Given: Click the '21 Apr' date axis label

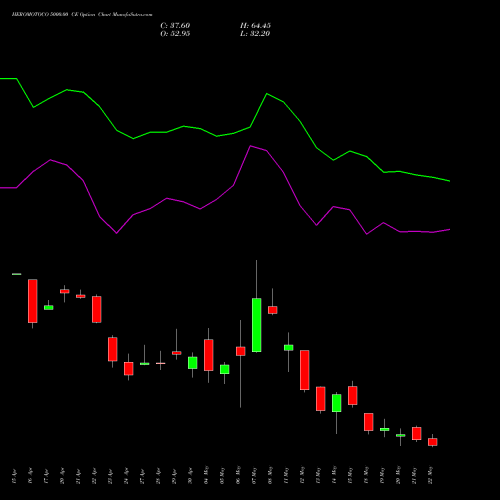Looking at the screenshot, I should point(78,476).
